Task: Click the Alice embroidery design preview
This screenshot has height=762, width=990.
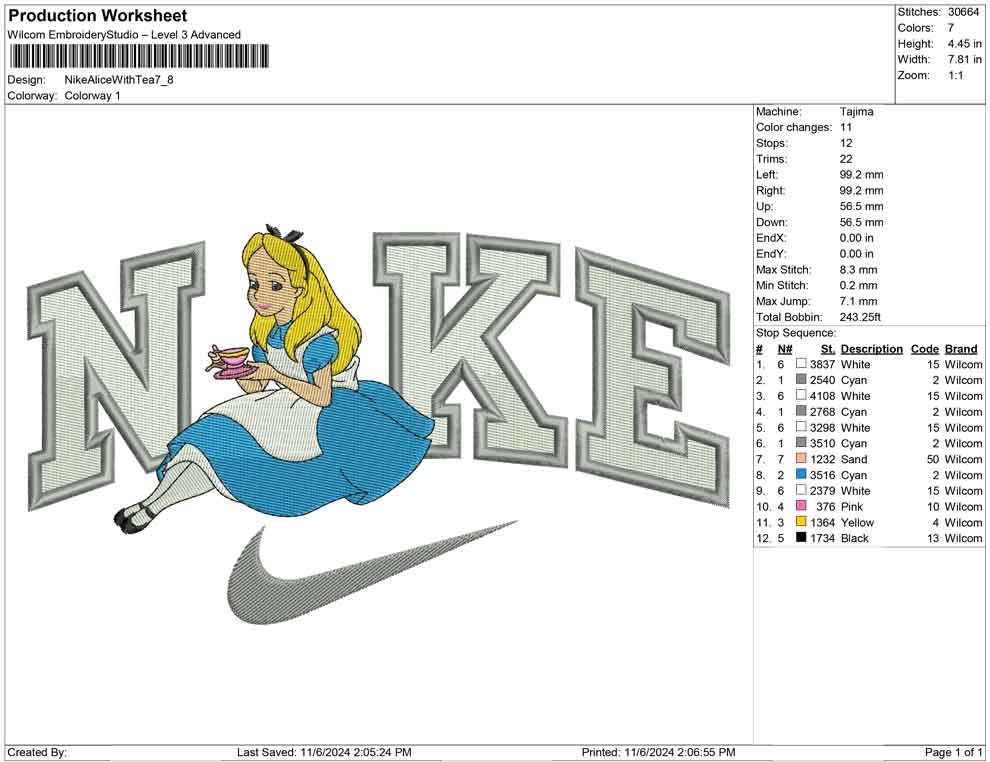Action: [379, 425]
